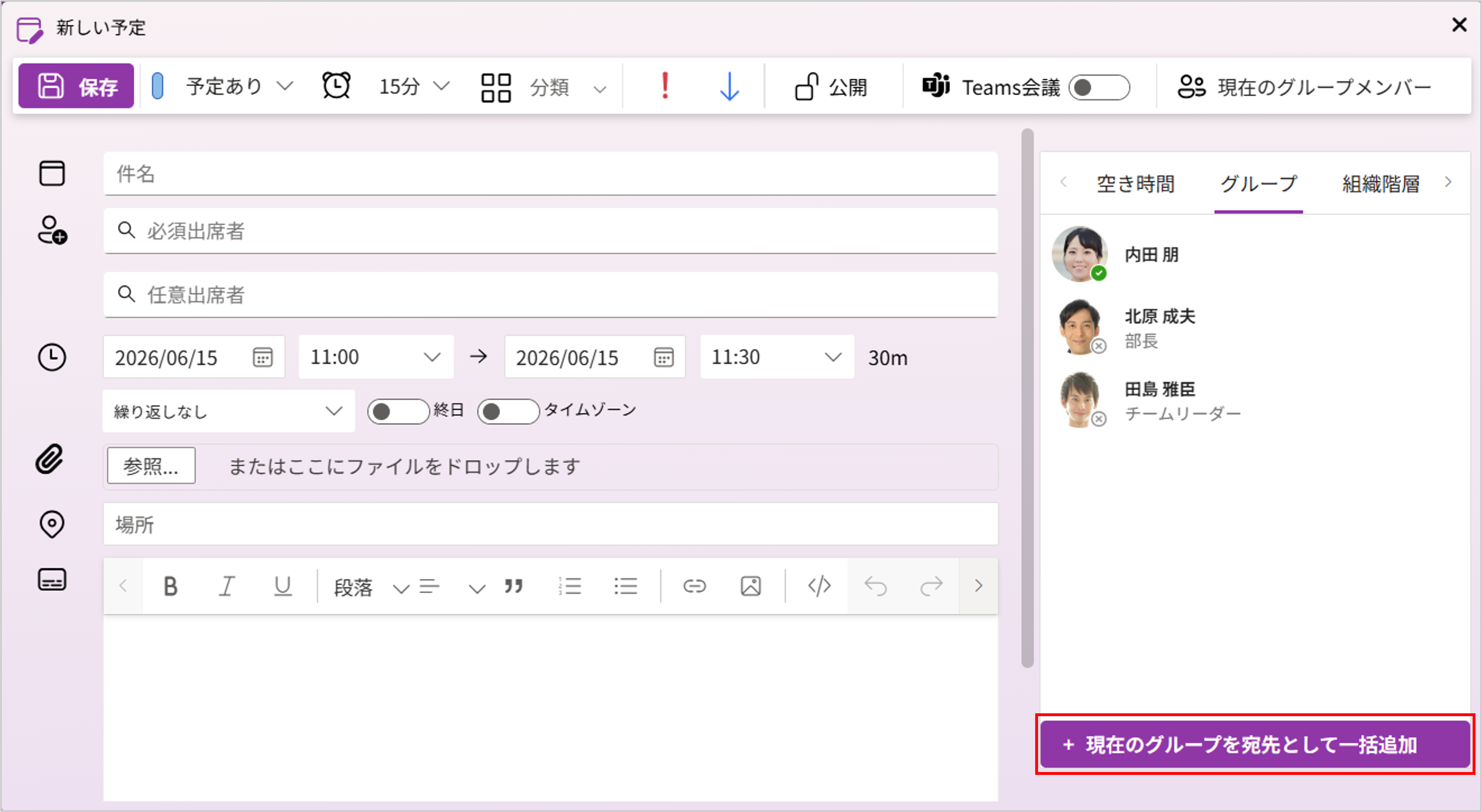Viewport: 1482px width, 812px height.
Task: Click the blue status color indicator
Action: (158, 86)
